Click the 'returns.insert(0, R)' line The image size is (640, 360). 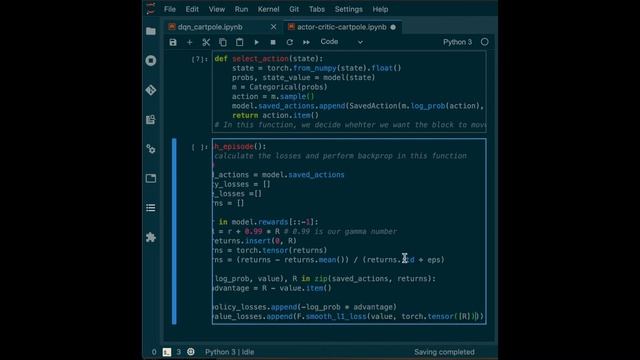(x=255, y=241)
